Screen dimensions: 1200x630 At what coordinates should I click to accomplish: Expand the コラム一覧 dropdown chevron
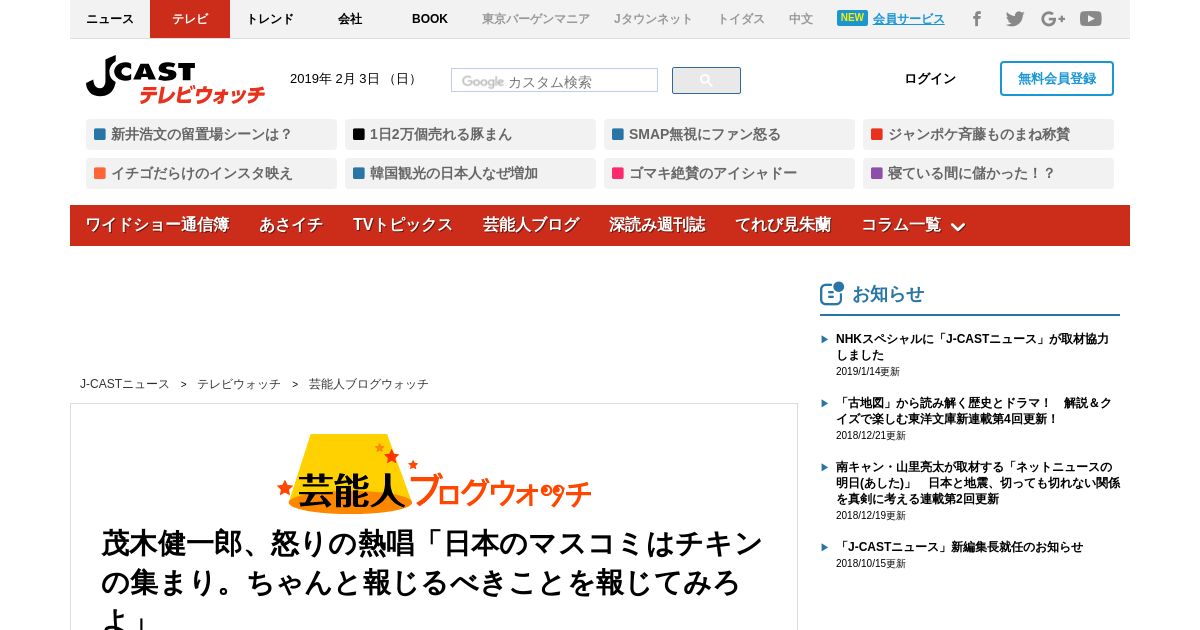(957, 227)
